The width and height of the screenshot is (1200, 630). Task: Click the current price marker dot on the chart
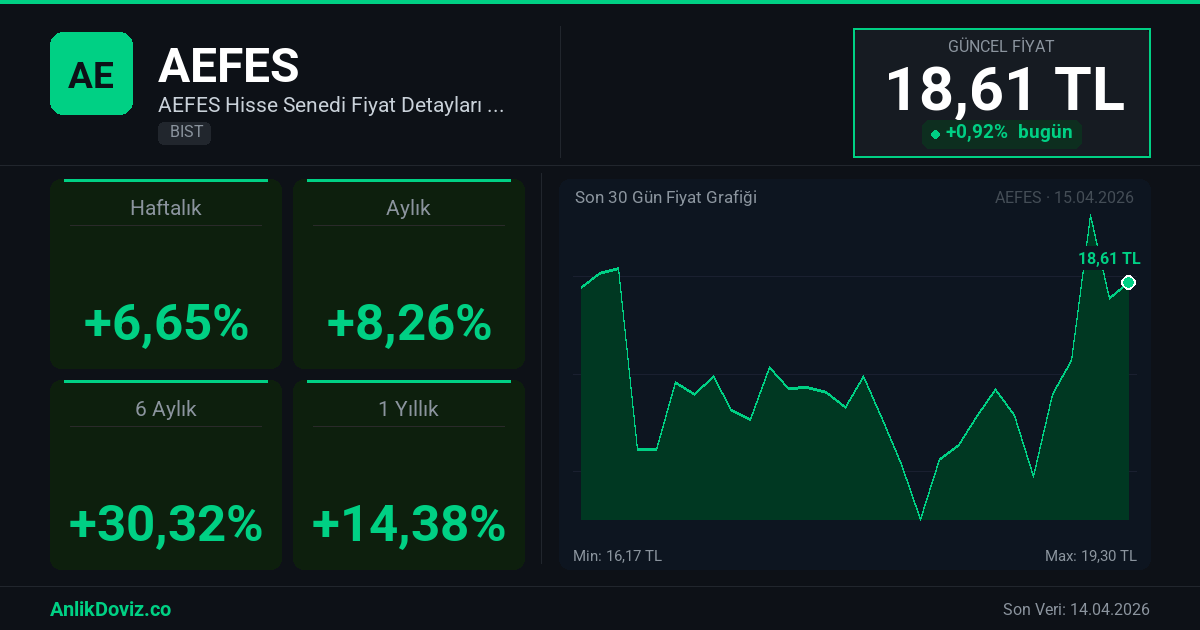pos(1128,283)
